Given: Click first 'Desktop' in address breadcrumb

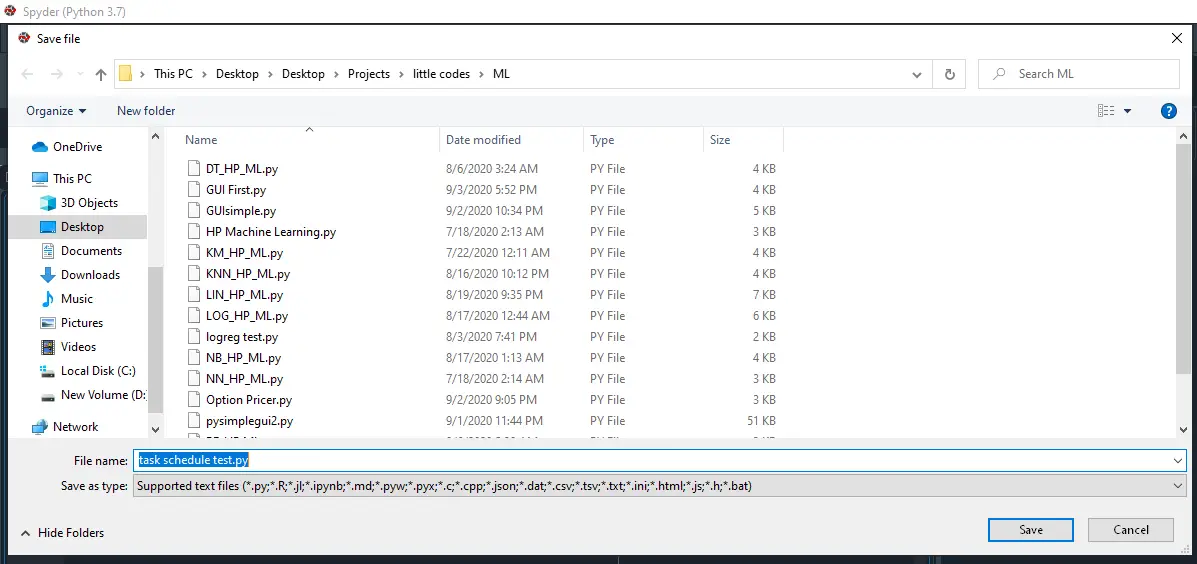Looking at the screenshot, I should (237, 74).
